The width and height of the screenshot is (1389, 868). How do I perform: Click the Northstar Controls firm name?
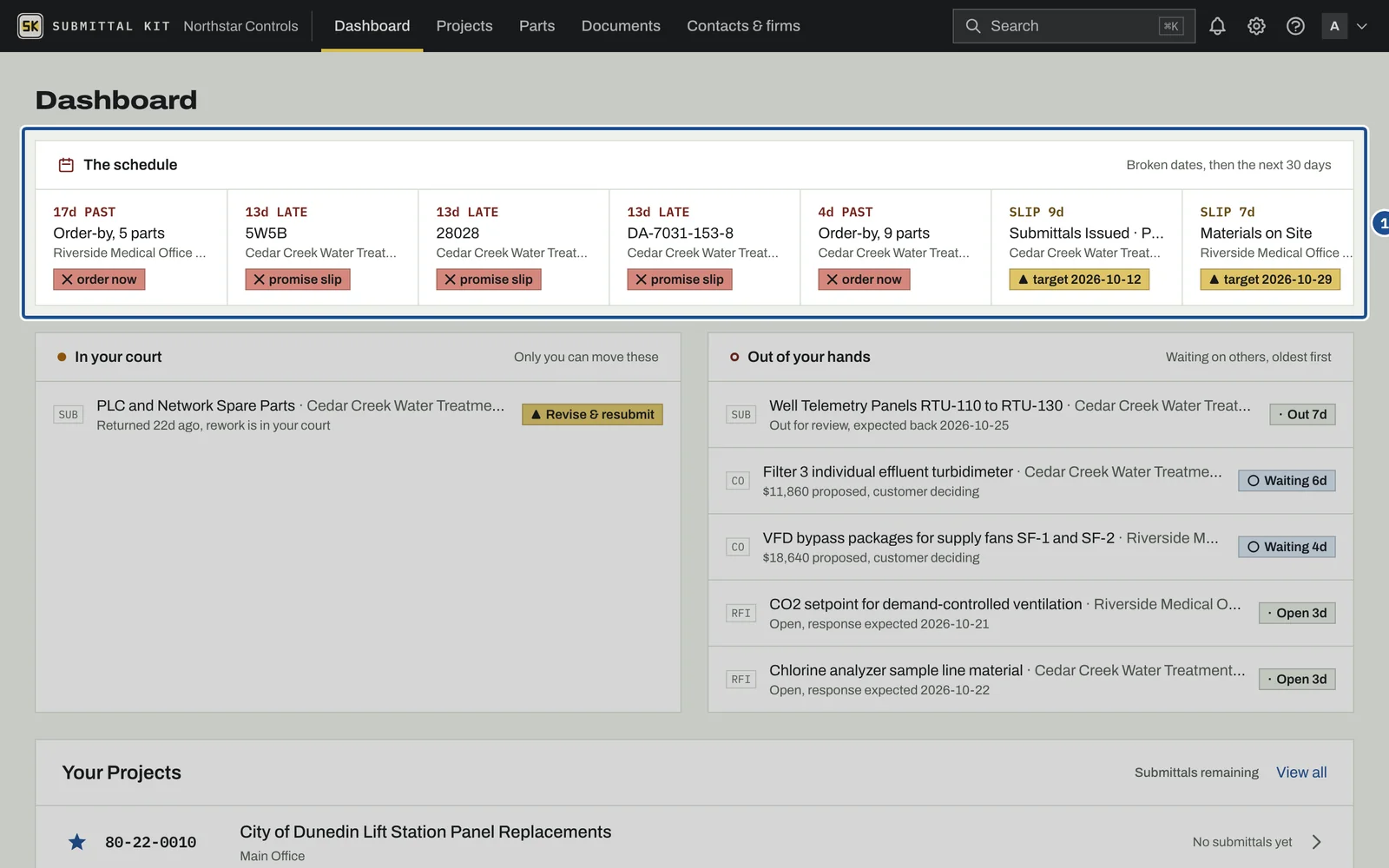240,26
